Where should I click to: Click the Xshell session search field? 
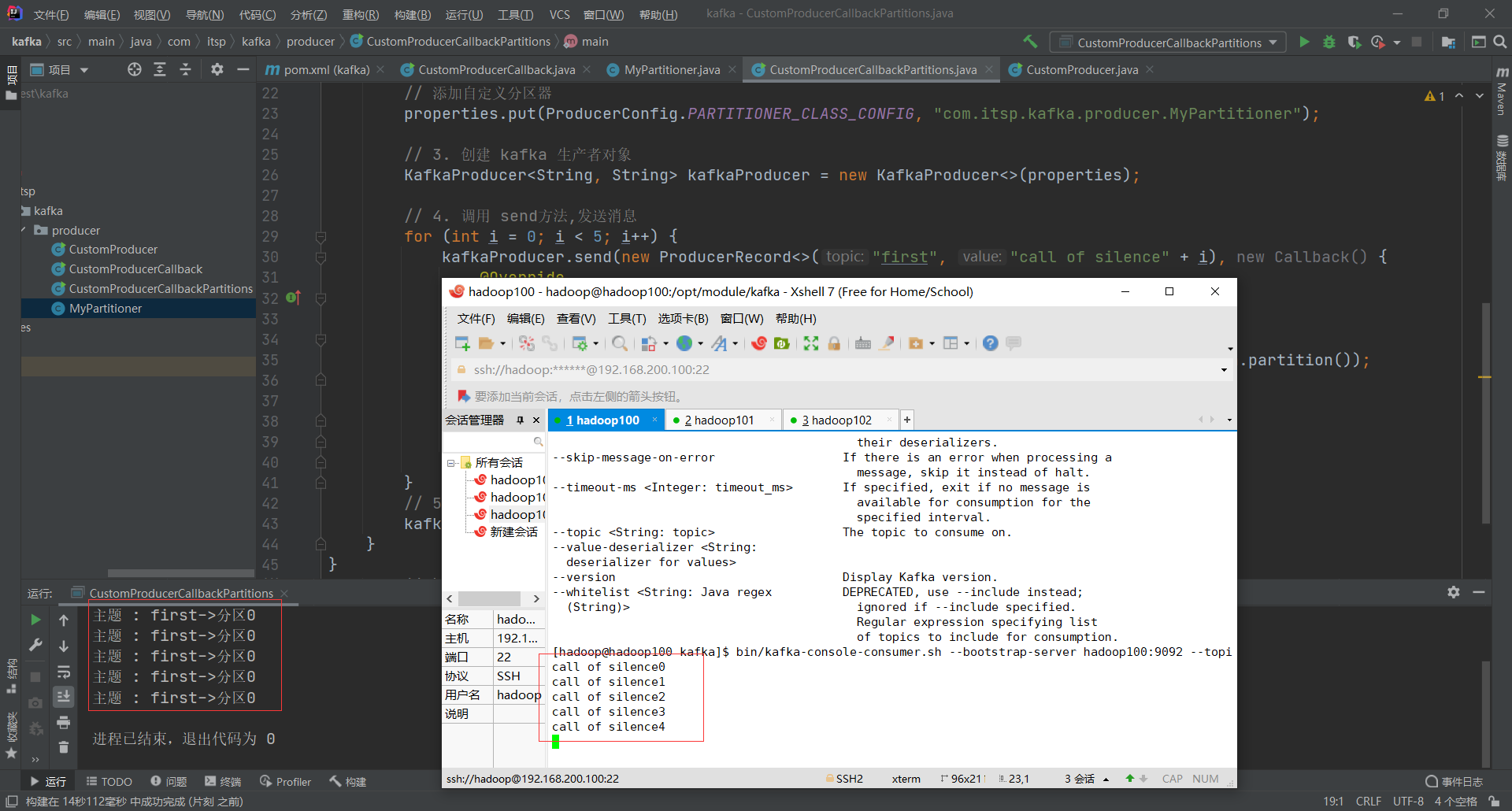(495, 442)
